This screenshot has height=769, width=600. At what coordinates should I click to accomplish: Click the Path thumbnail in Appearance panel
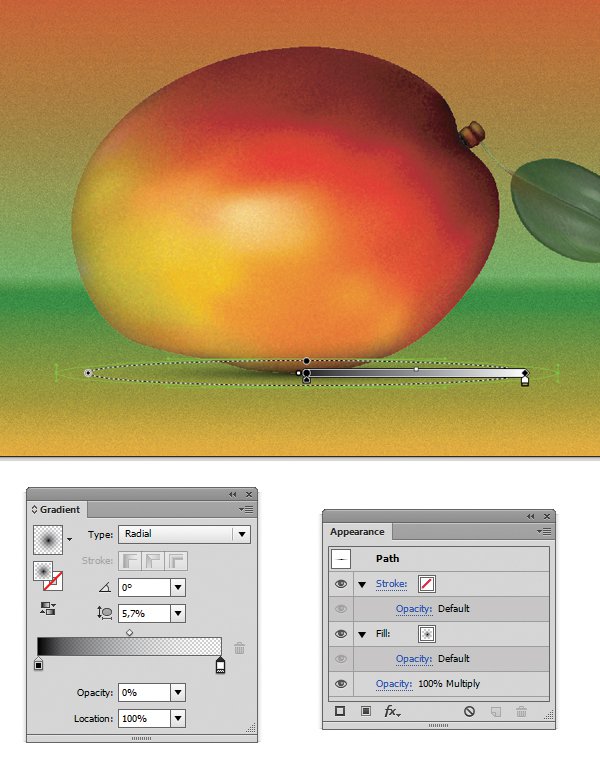341,559
